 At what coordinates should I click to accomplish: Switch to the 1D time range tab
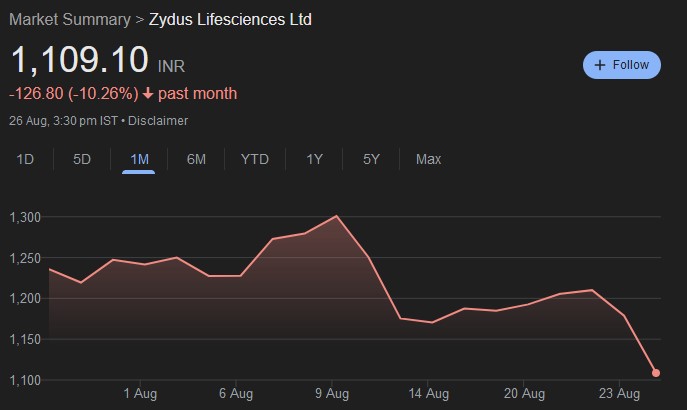click(25, 159)
